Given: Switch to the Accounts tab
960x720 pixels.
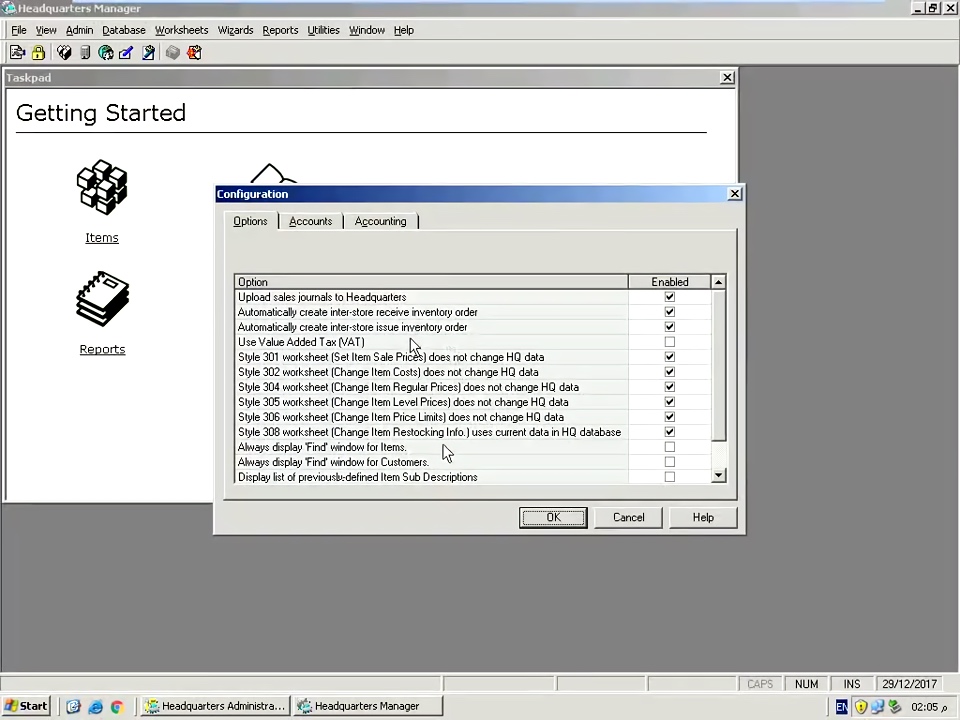Looking at the screenshot, I should (310, 221).
